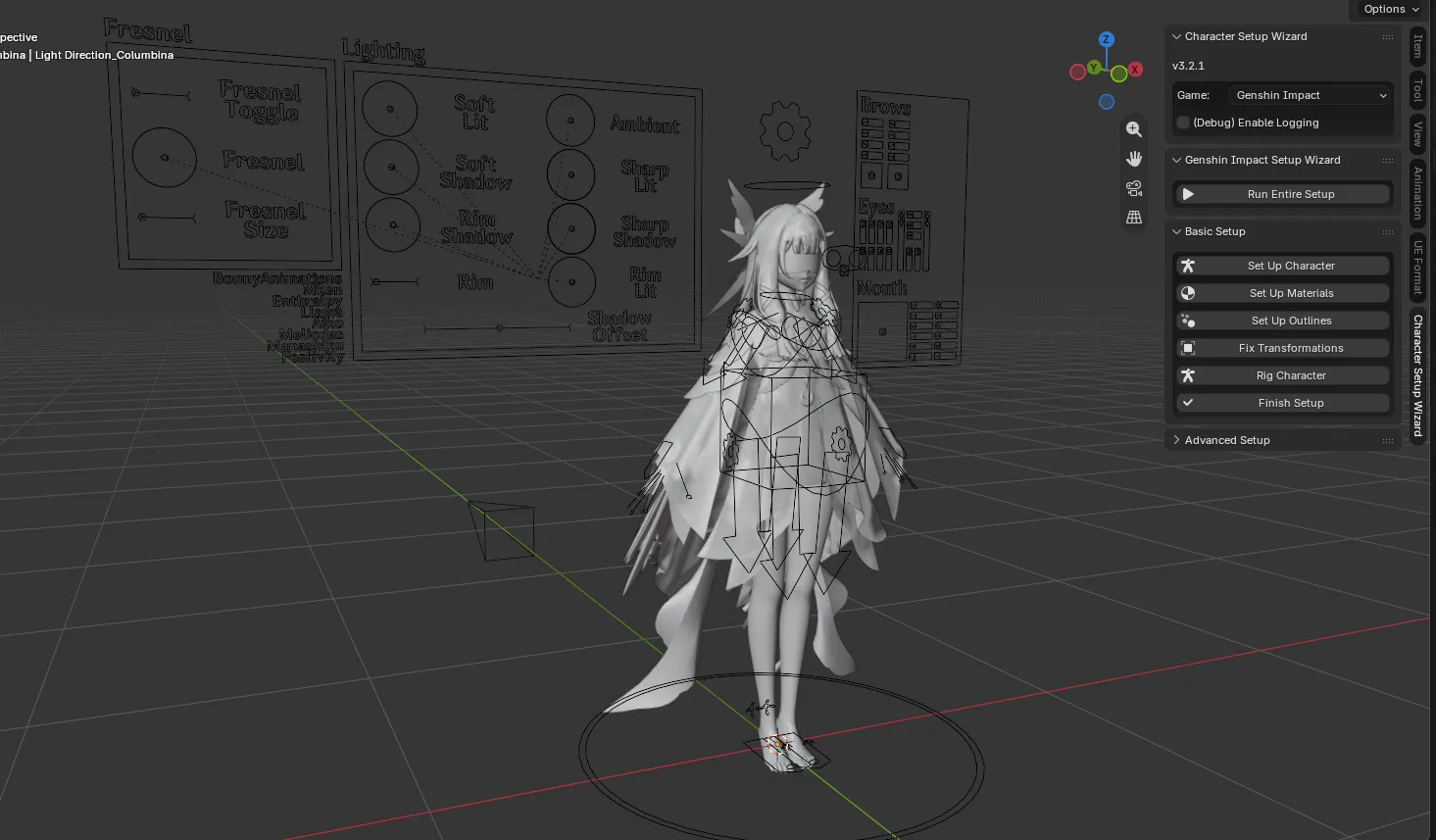Click the version text v3.2.1
Viewport: 1436px width, 840px height.
[x=1188, y=66]
